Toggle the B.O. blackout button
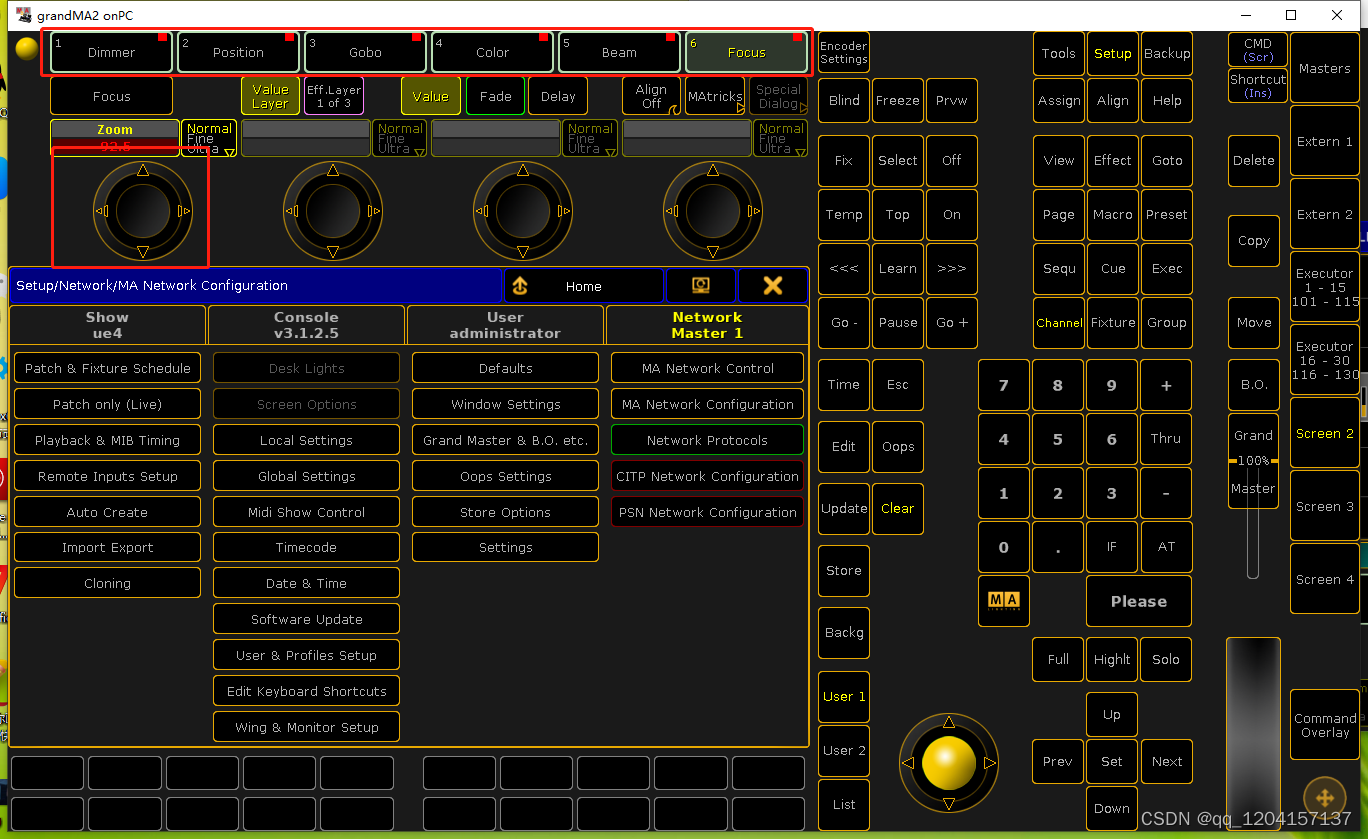 (1254, 384)
